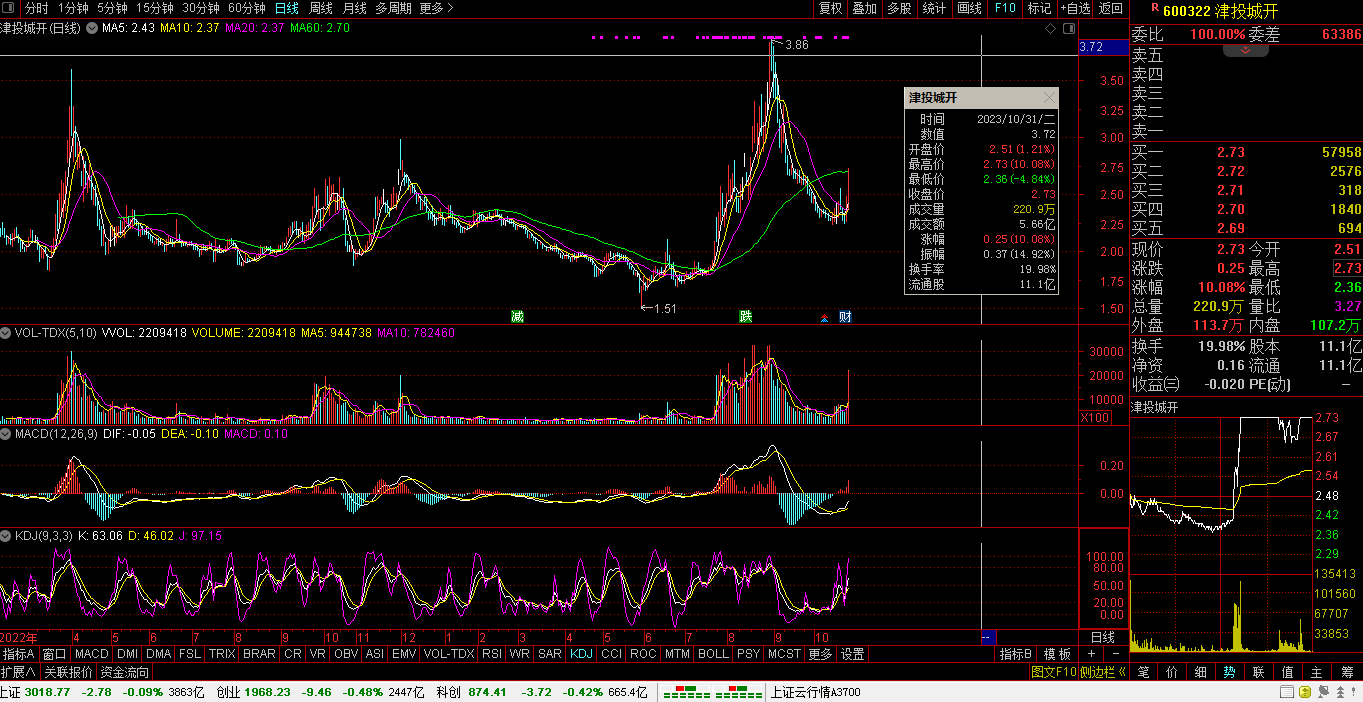Open 图文F10 link
Image resolution: width=1363 pixels, height=702 pixels.
(x=1054, y=672)
